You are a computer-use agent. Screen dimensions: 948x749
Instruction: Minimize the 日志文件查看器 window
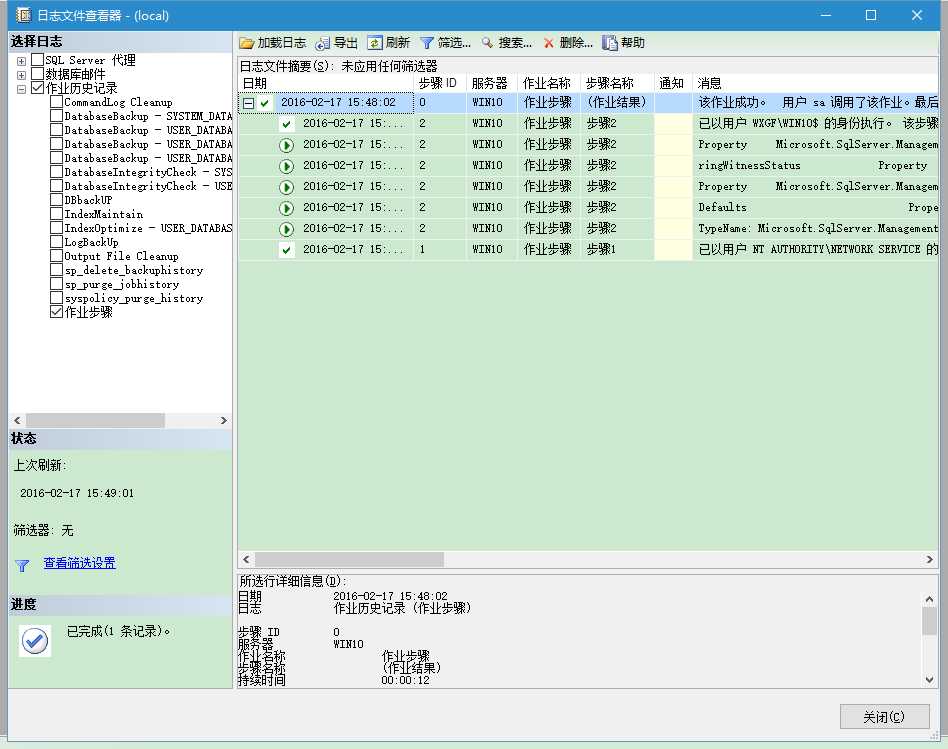click(826, 15)
